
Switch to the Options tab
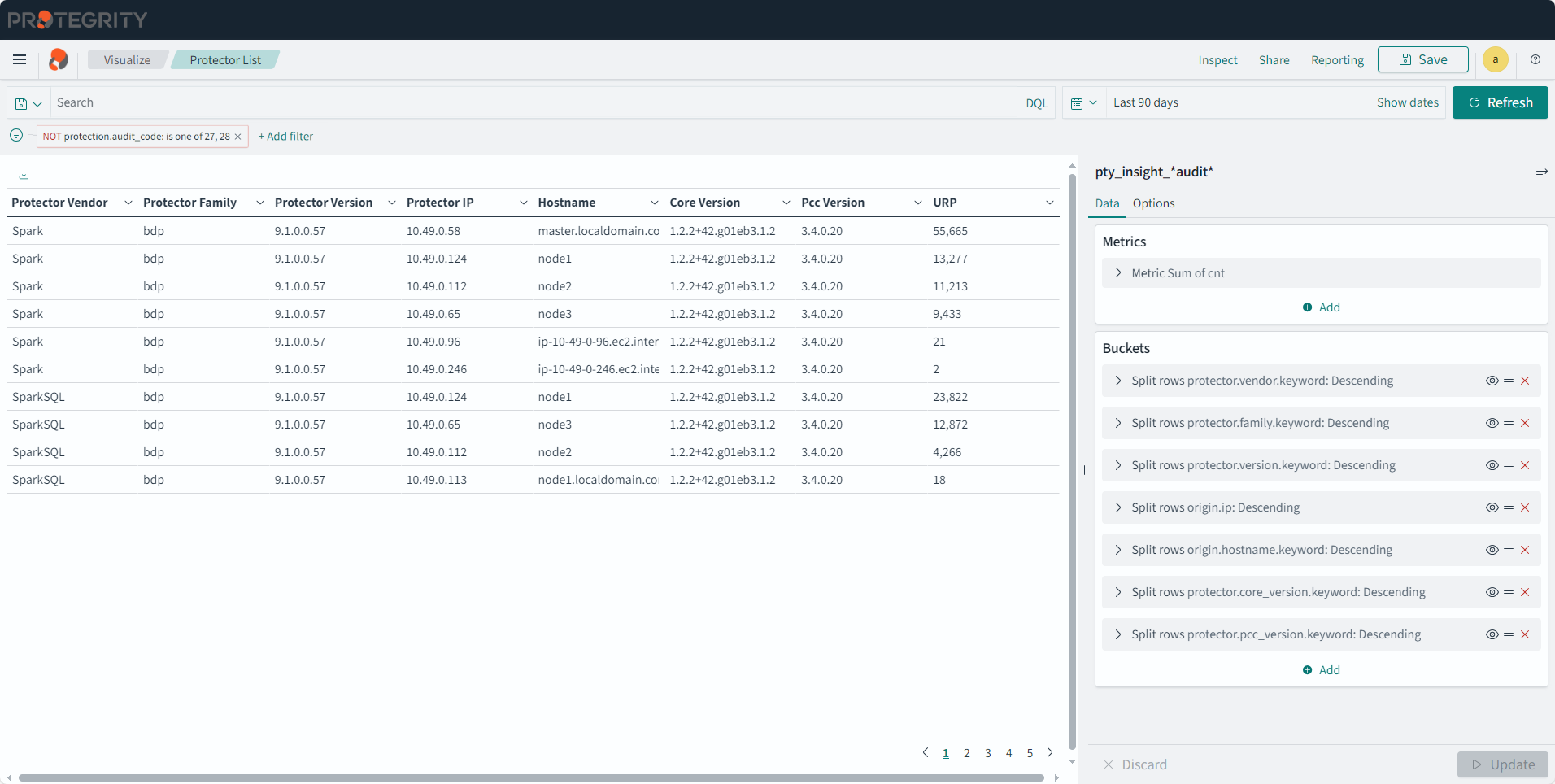[x=1153, y=203]
